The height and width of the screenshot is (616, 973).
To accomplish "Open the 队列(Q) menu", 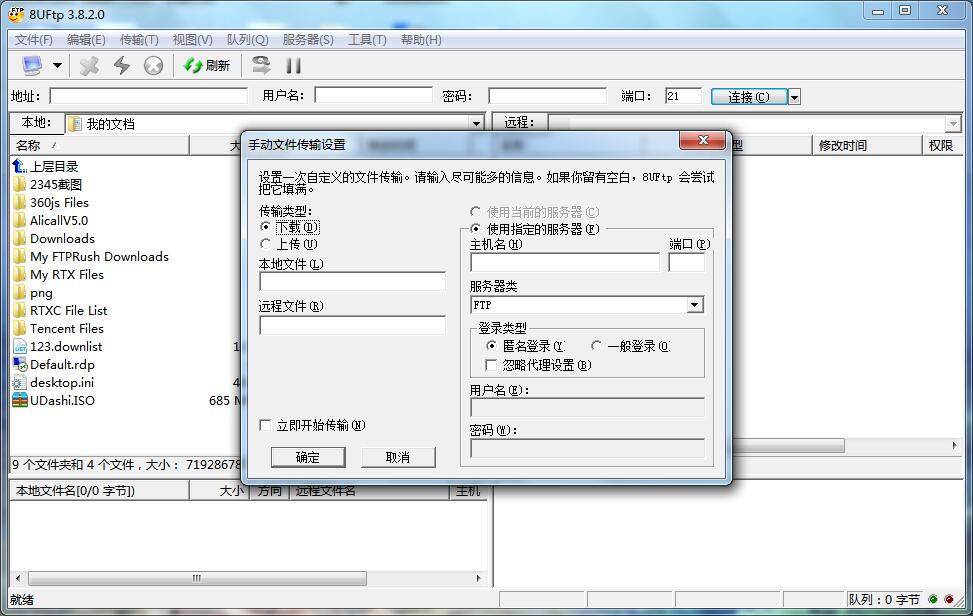I will [247, 40].
